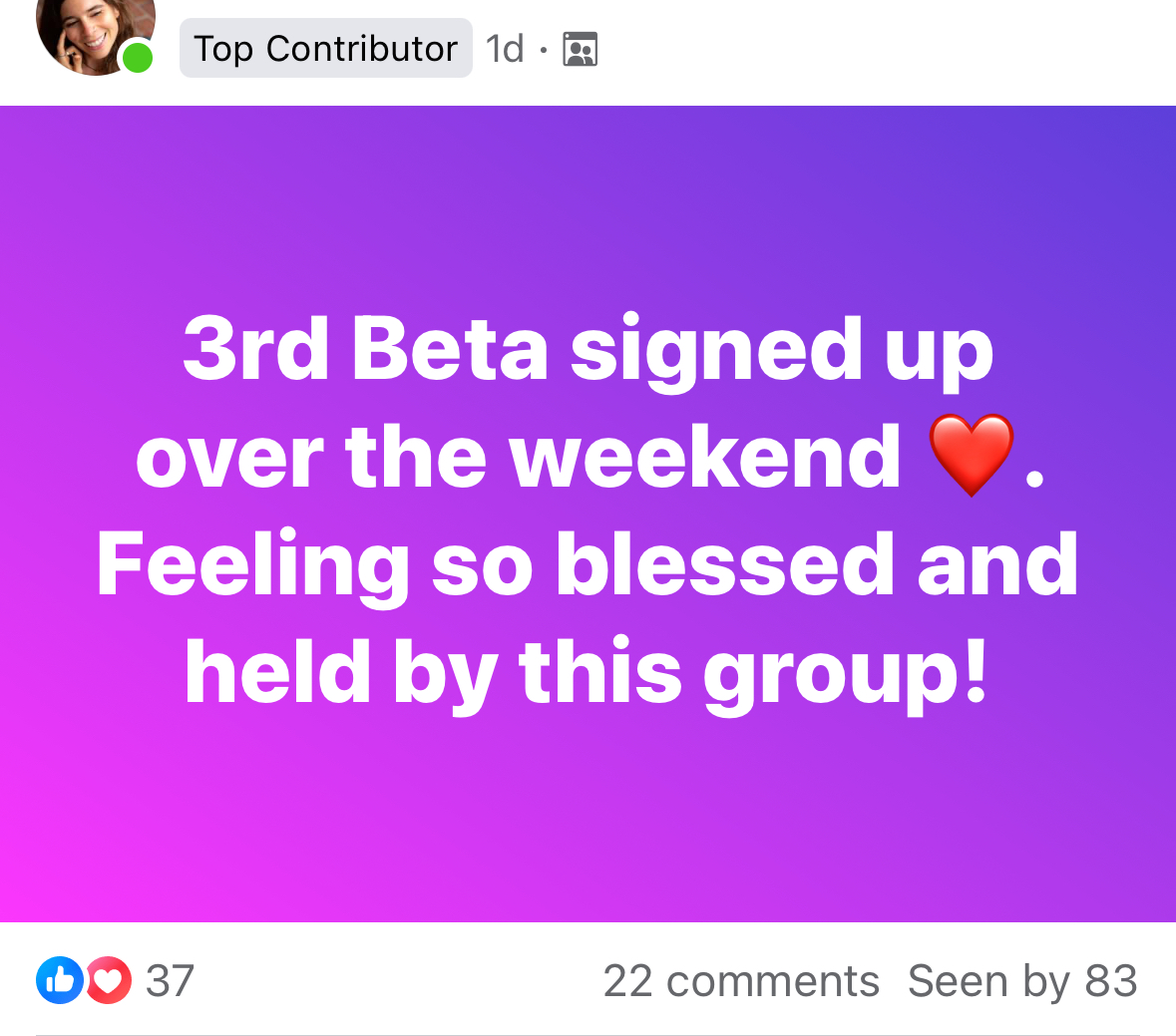Click Seen by 83 to view the seen list
Viewport: 1176px width, 1036px height.
click(1021, 980)
